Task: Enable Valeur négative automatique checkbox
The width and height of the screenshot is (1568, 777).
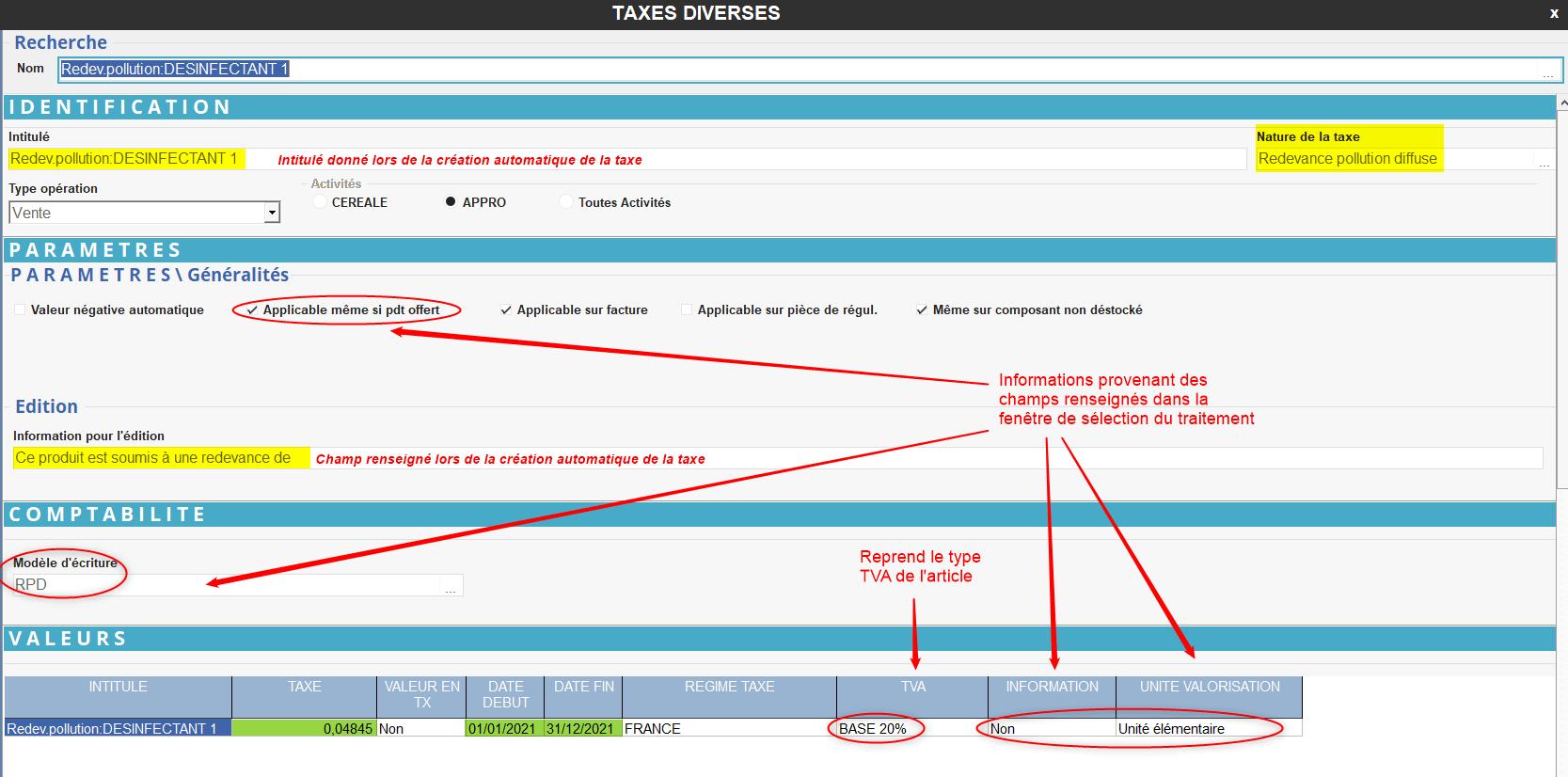Action: click(20, 309)
